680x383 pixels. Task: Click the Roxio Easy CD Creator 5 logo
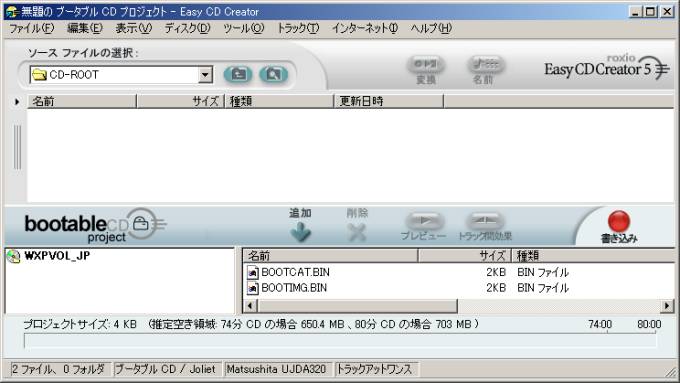pos(606,67)
